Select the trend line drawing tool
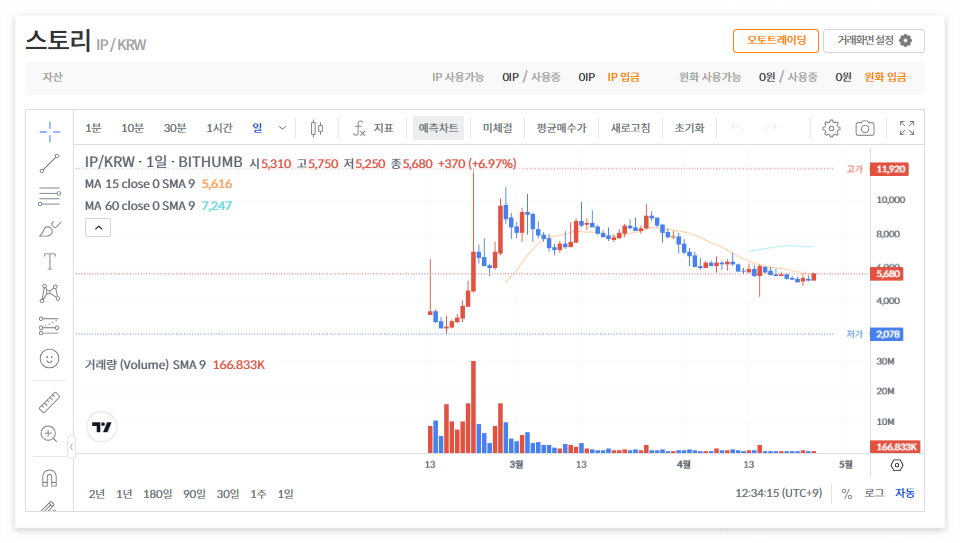960x543 pixels. point(50,163)
